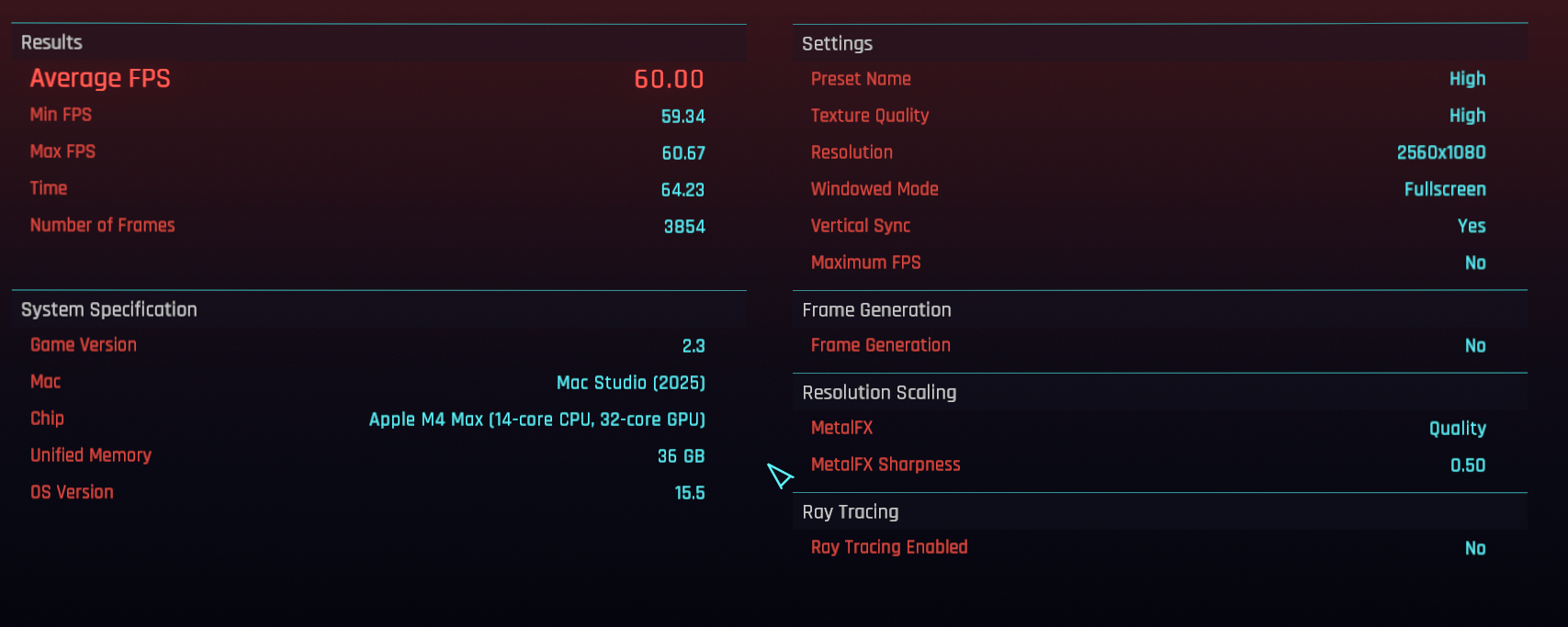
Task: Click the MetalFX Sharpness 0.50 value
Action: tap(1468, 465)
